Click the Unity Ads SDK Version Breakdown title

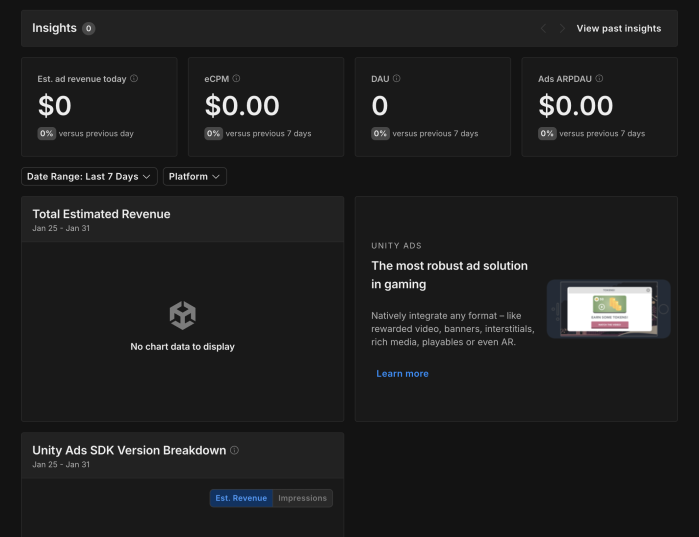point(129,451)
